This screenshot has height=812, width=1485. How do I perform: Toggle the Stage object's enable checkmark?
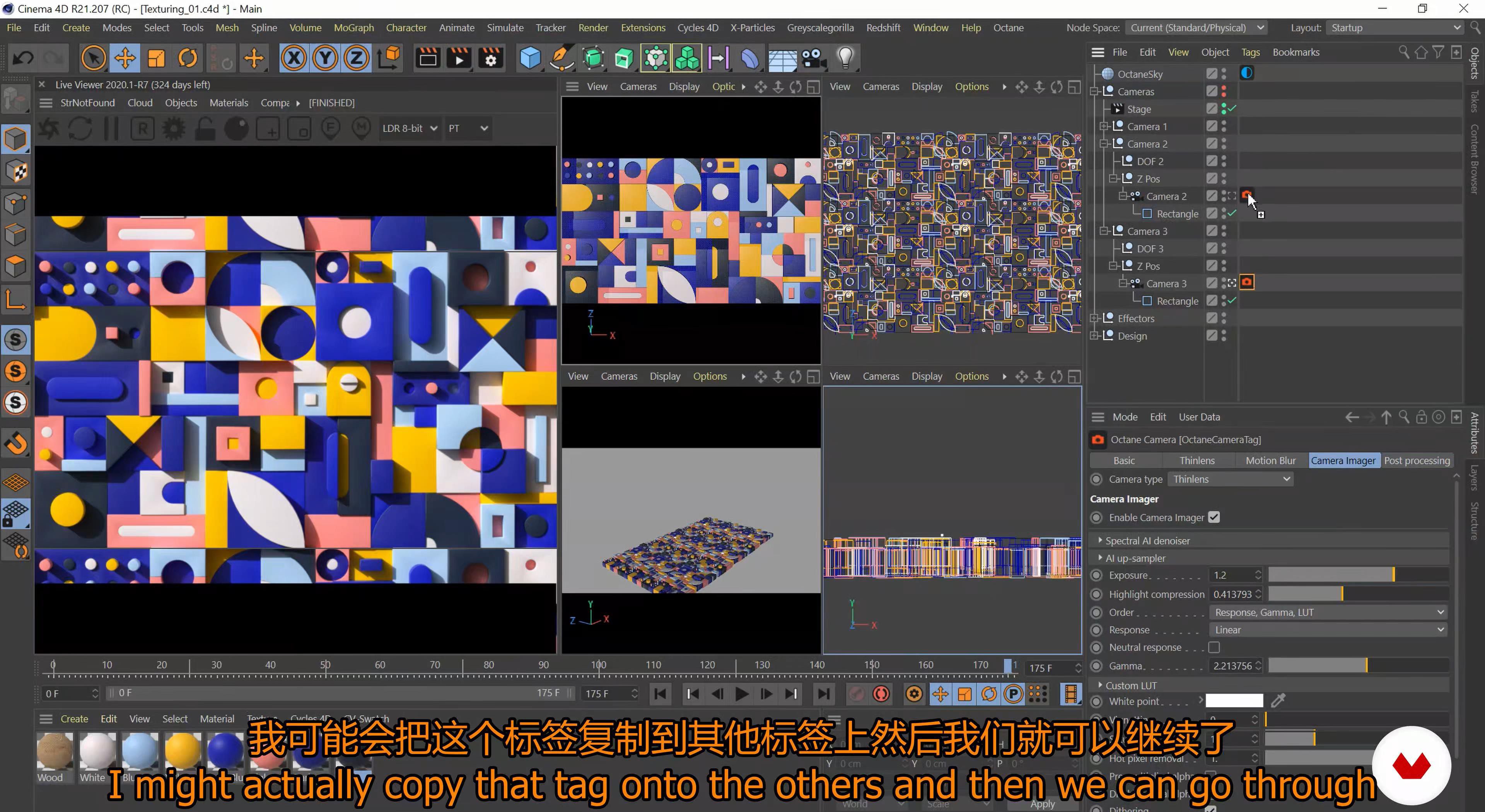pyautogui.click(x=1232, y=109)
